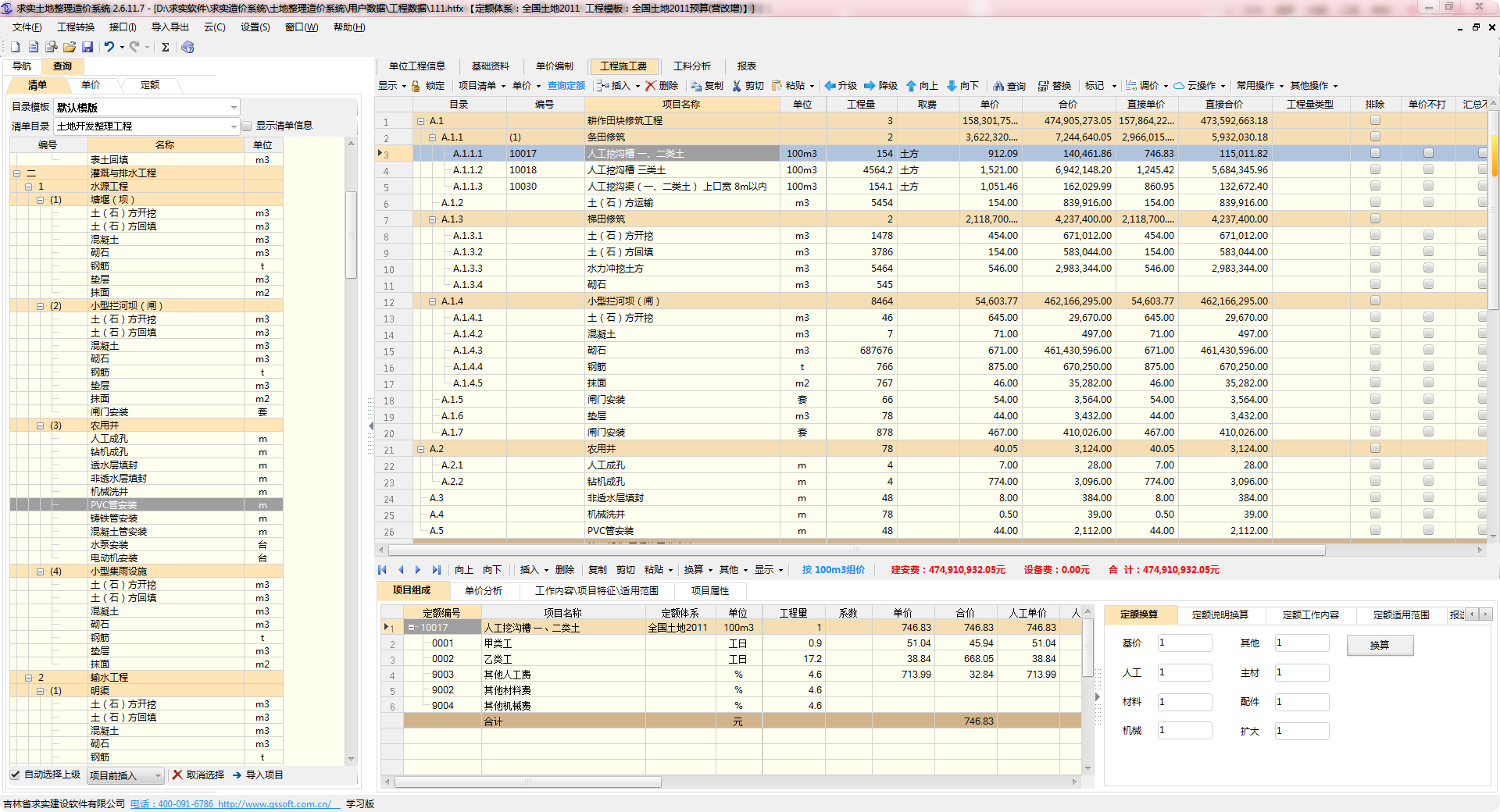
Task: Open the help book icon
Action: click(x=187, y=47)
